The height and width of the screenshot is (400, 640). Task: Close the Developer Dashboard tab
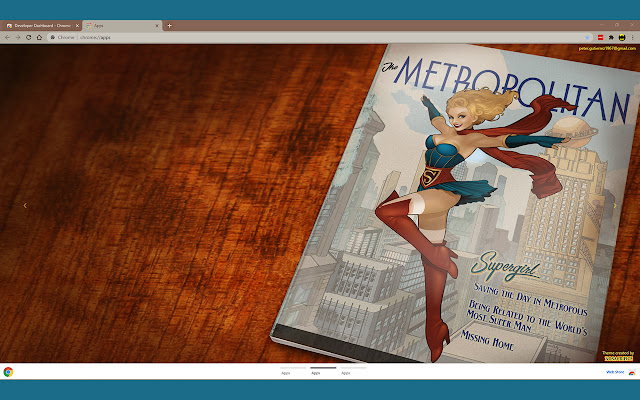tap(77, 25)
